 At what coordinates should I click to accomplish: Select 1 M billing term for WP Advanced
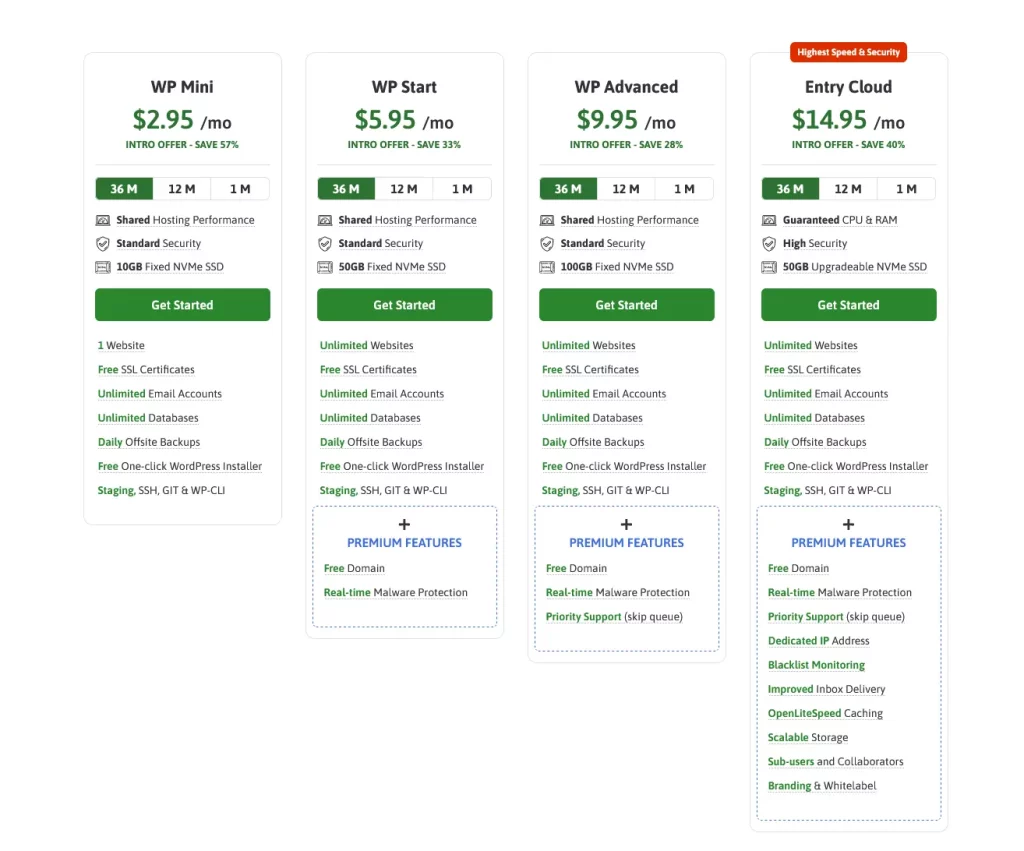click(x=684, y=189)
